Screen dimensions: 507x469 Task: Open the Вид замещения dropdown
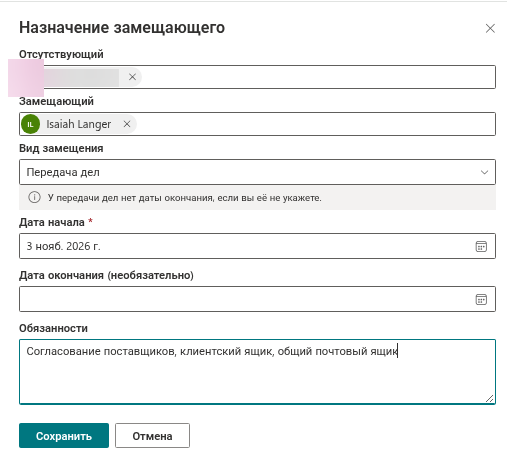click(x=257, y=172)
